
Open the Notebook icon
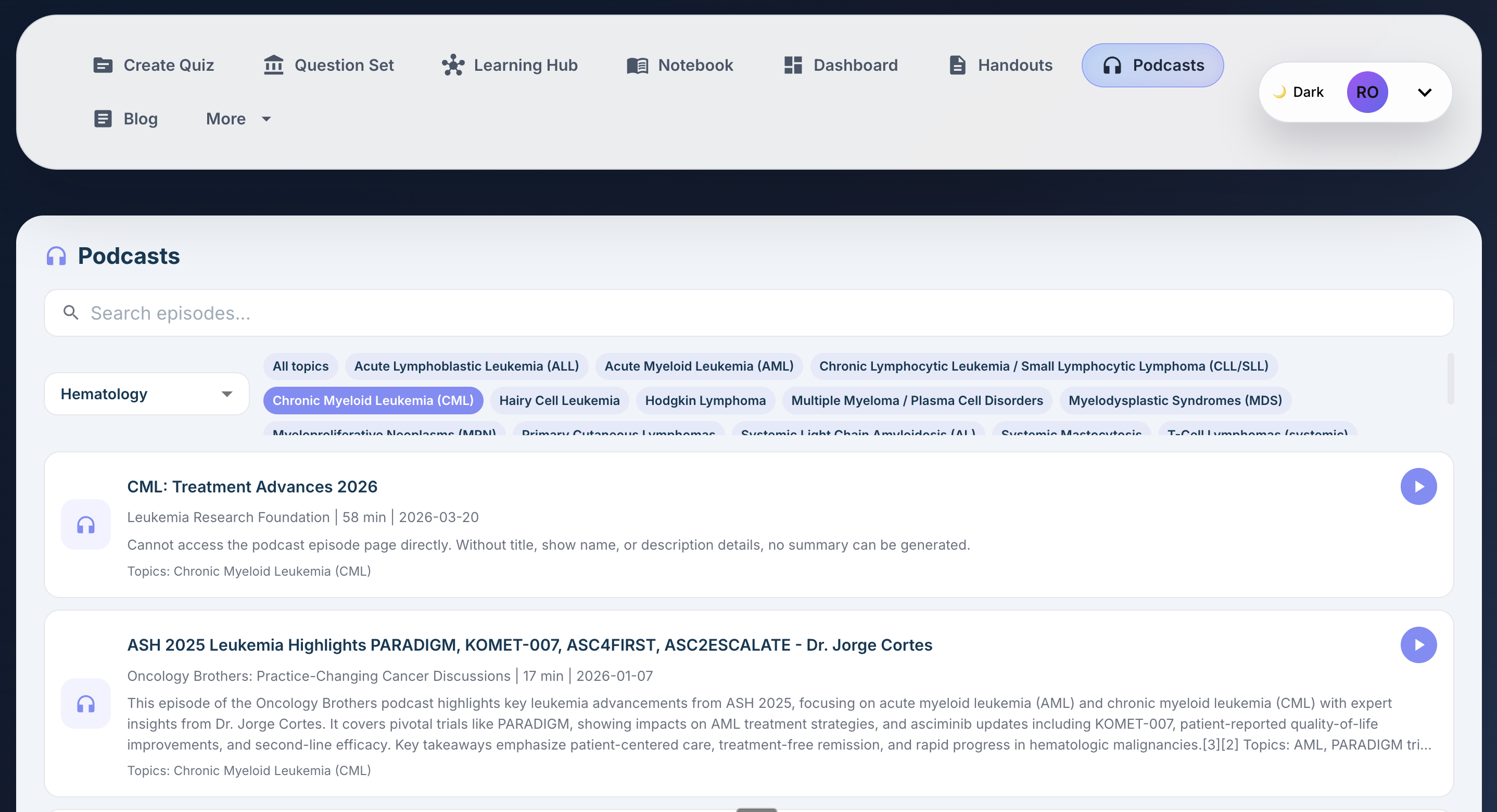point(637,65)
